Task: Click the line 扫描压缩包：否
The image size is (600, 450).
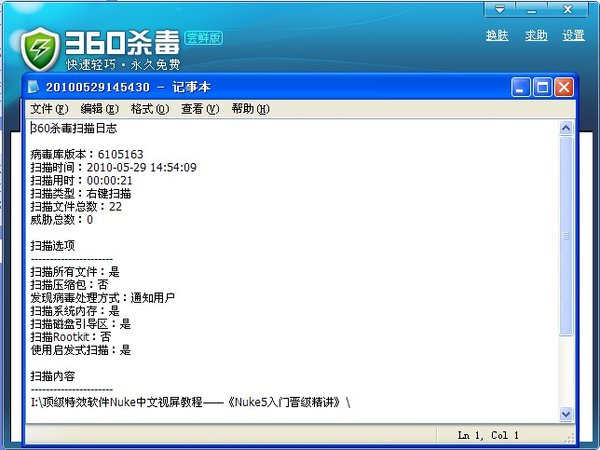Action: 69,285
